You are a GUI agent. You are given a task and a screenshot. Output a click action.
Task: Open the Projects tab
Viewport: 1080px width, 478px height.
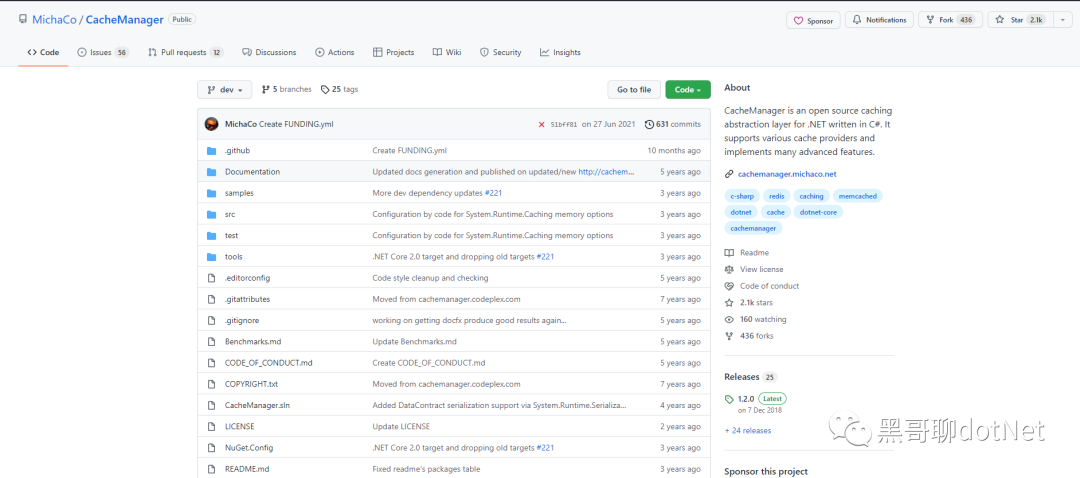tap(393, 52)
